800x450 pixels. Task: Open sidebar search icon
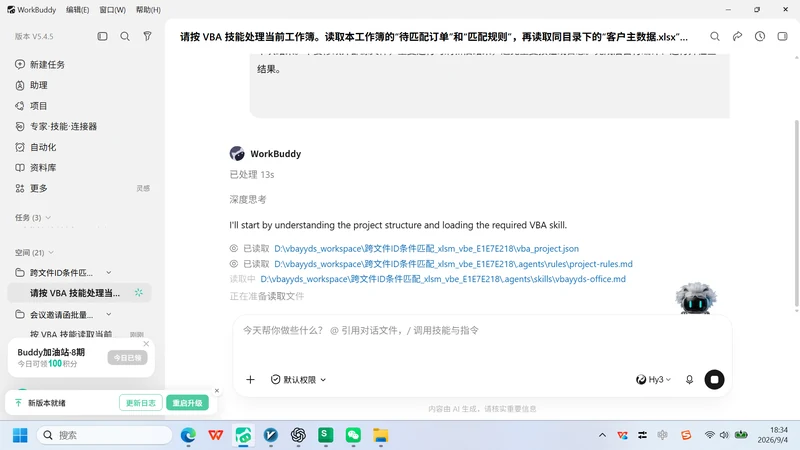click(x=125, y=36)
